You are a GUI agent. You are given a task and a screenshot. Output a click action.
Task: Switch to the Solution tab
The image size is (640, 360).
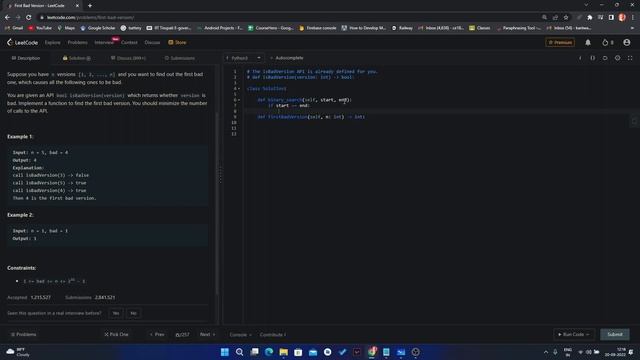[77, 58]
